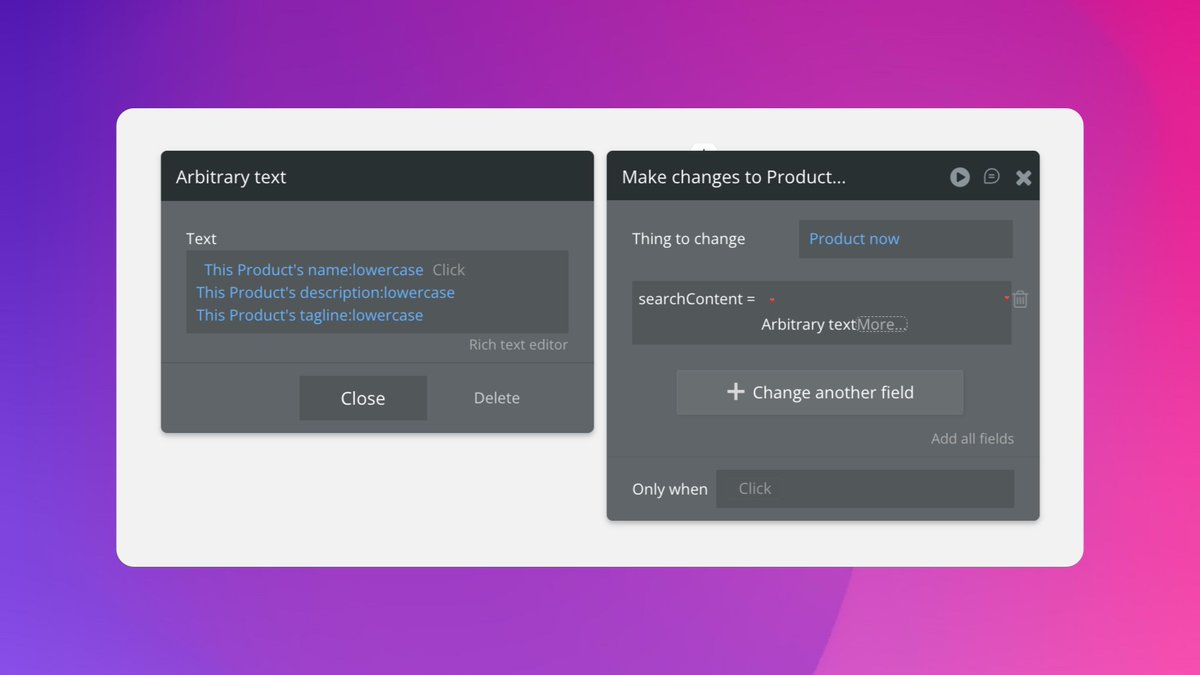Click 'This Product's name:lowercase' expression
The image size is (1200, 675).
pos(314,270)
